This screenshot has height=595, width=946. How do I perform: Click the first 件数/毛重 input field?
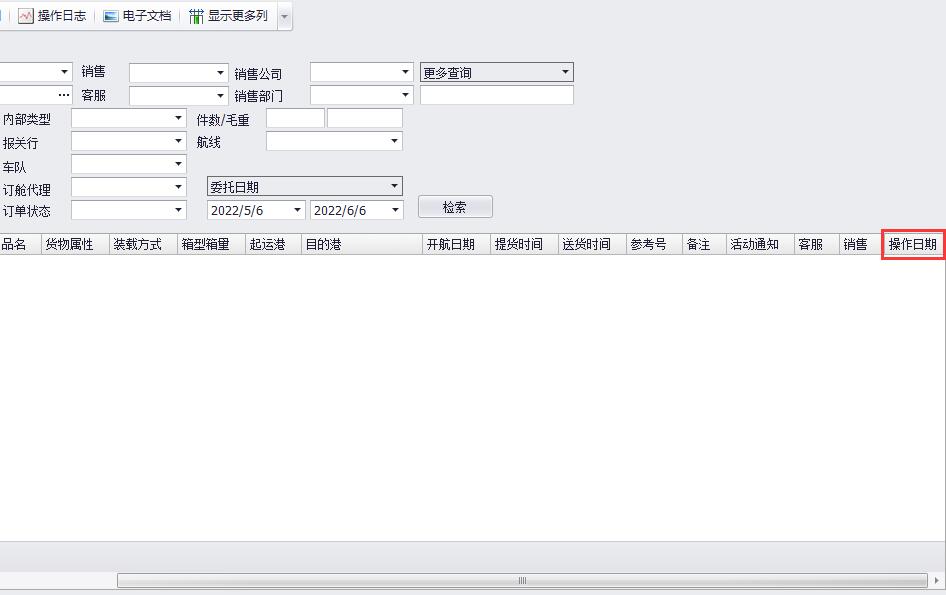click(295, 118)
